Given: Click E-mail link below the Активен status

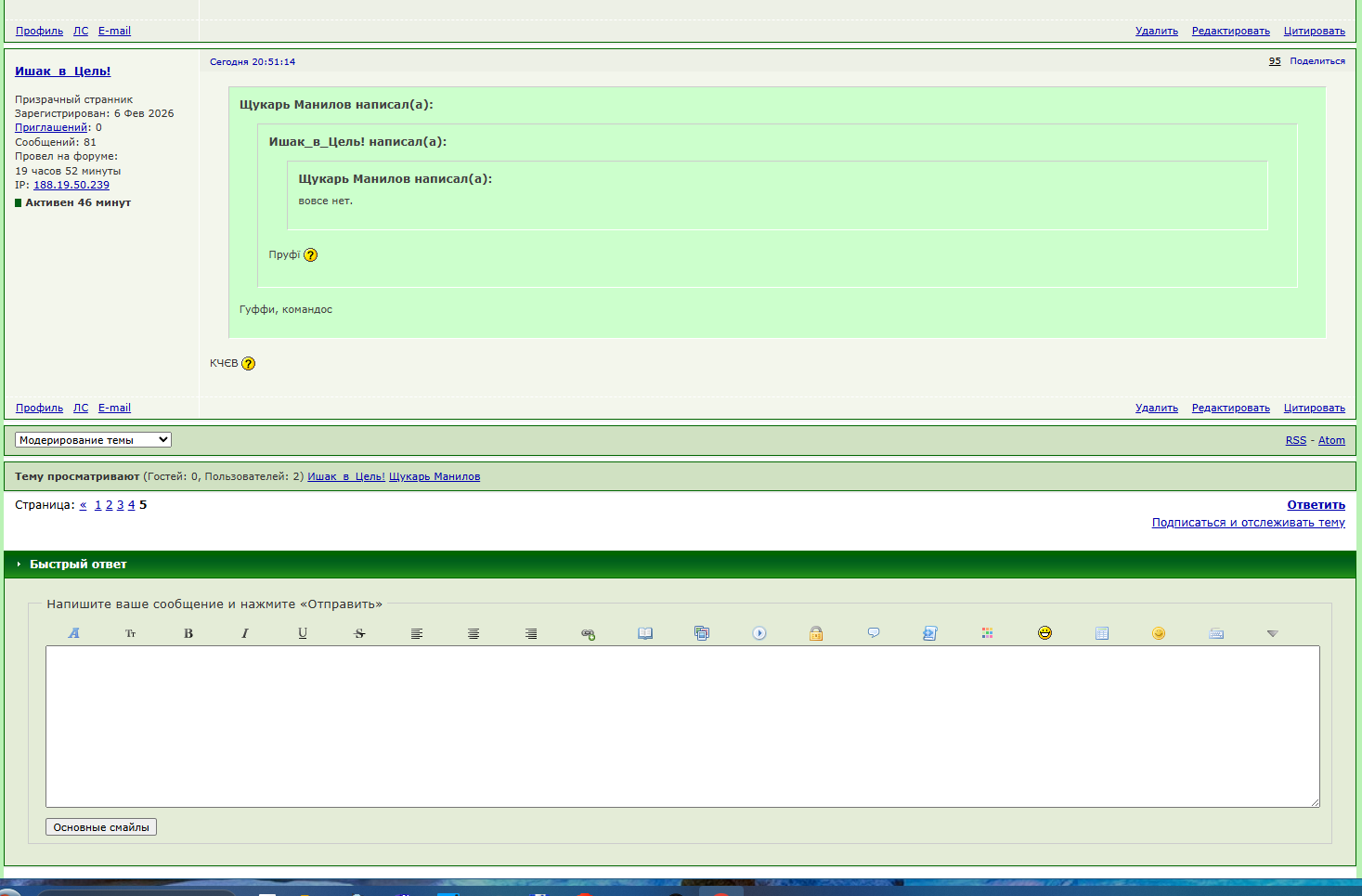Looking at the screenshot, I should (x=114, y=408).
